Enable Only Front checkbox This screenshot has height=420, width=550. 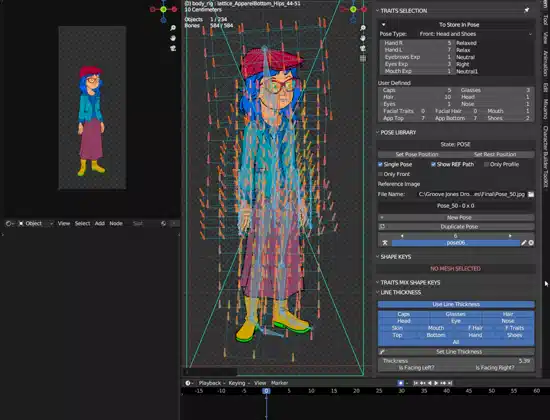tap(380, 174)
